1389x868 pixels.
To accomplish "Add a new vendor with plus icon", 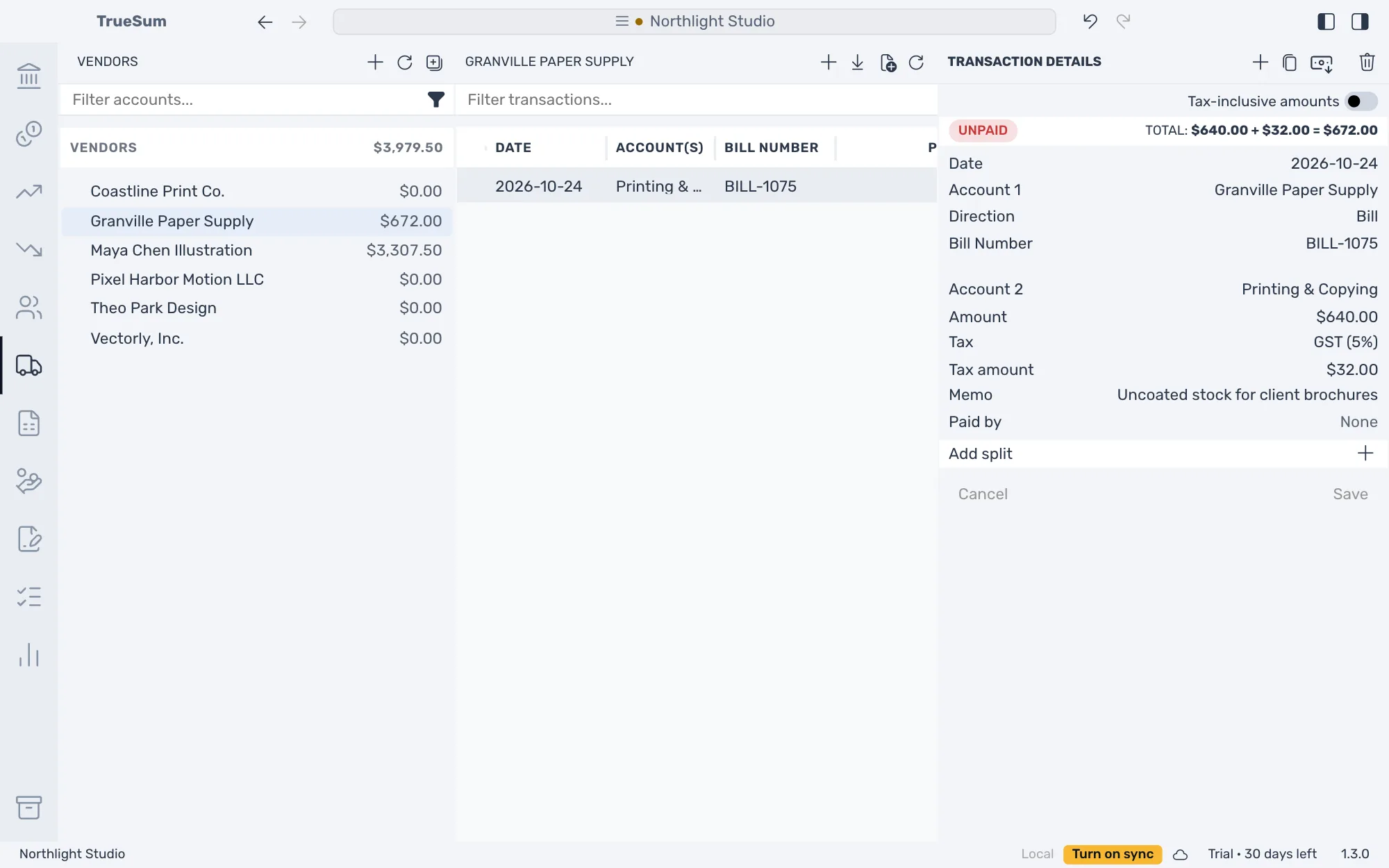I will [375, 62].
